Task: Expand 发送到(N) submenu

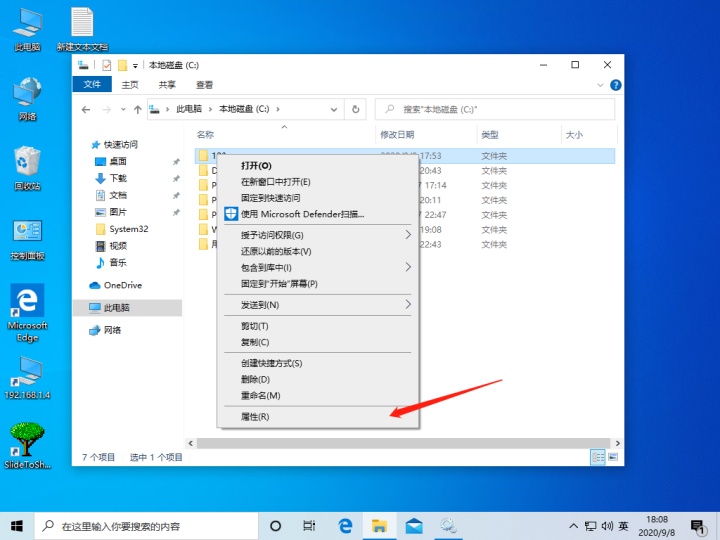Action: pos(318,305)
